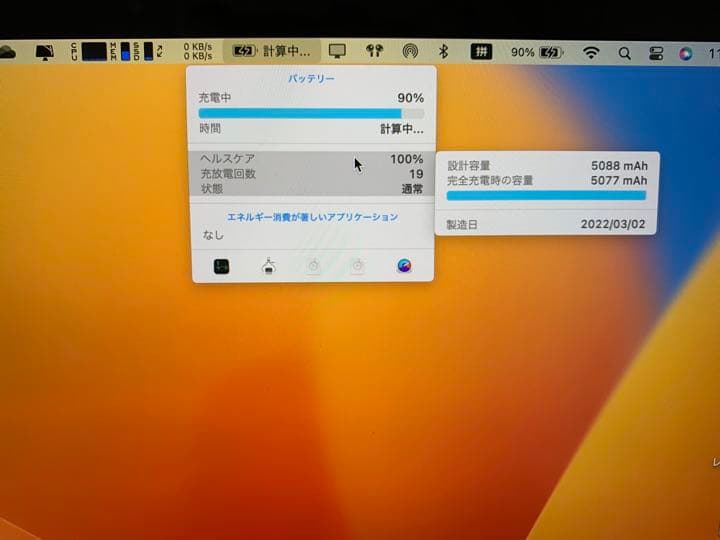Viewport: 720px width, 540px height.
Task: Open the system 90% battery status menu
Action: coord(537,52)
